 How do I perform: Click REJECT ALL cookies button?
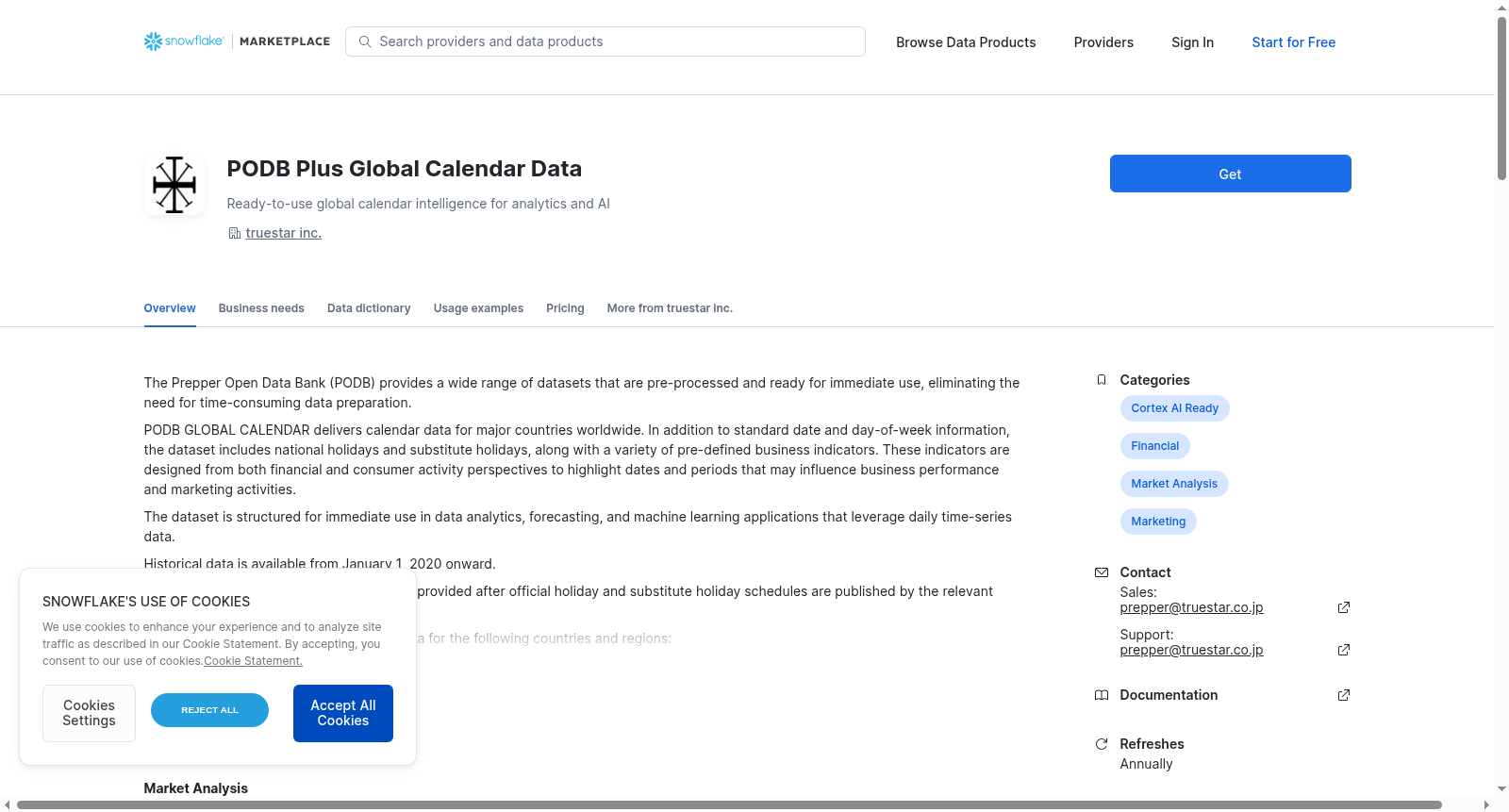point(209,710)
